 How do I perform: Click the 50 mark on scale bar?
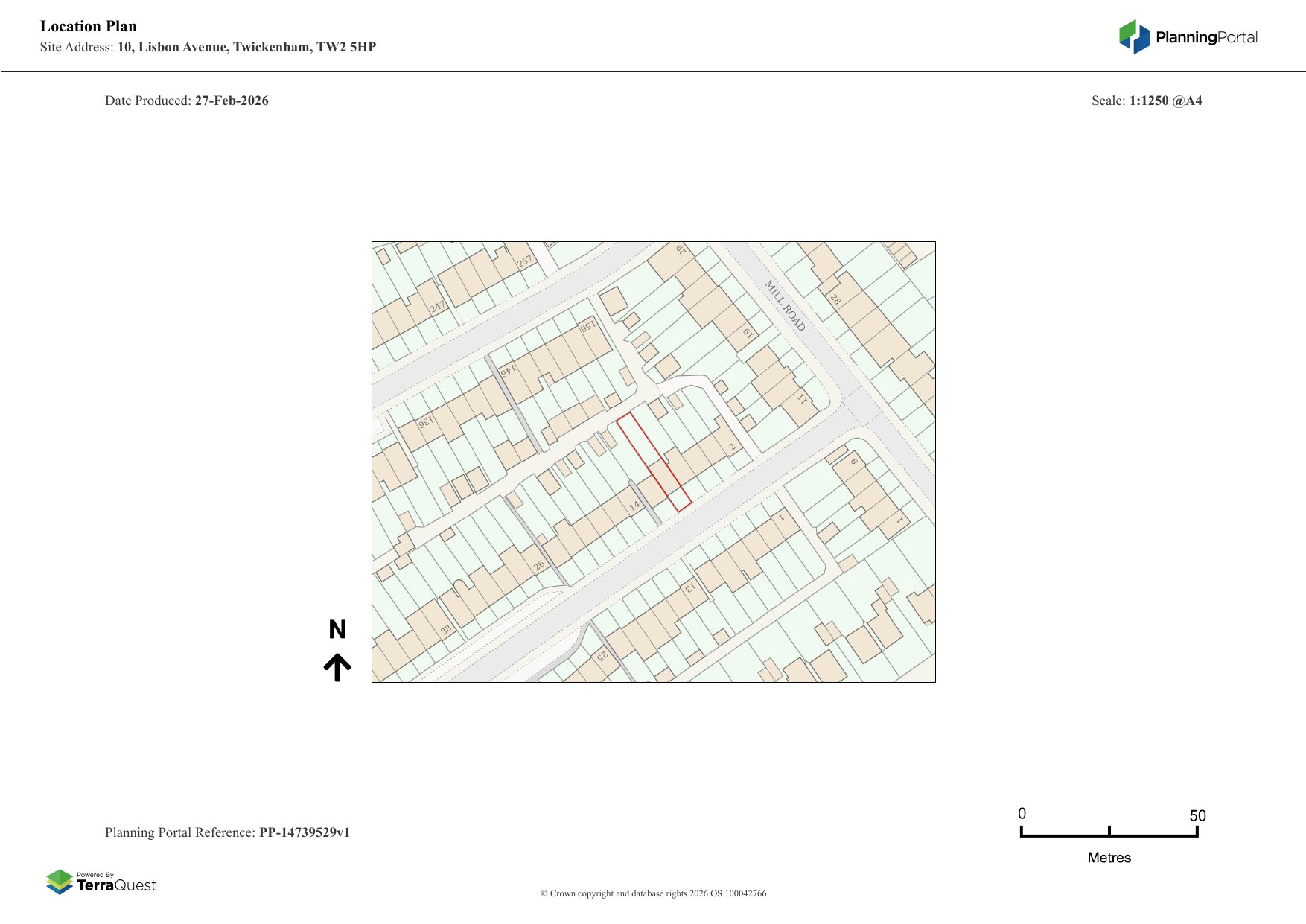(1197, 815)
